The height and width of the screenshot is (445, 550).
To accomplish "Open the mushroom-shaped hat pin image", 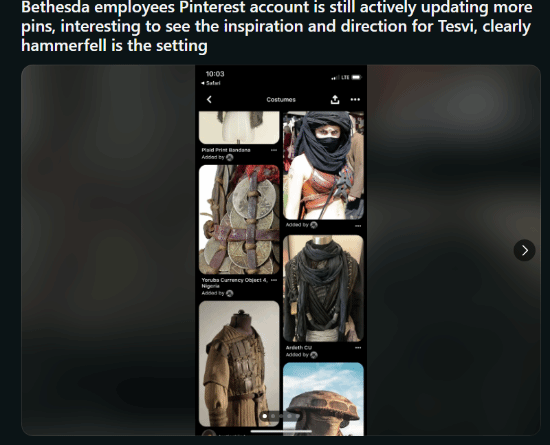I will tap(323, 399).
